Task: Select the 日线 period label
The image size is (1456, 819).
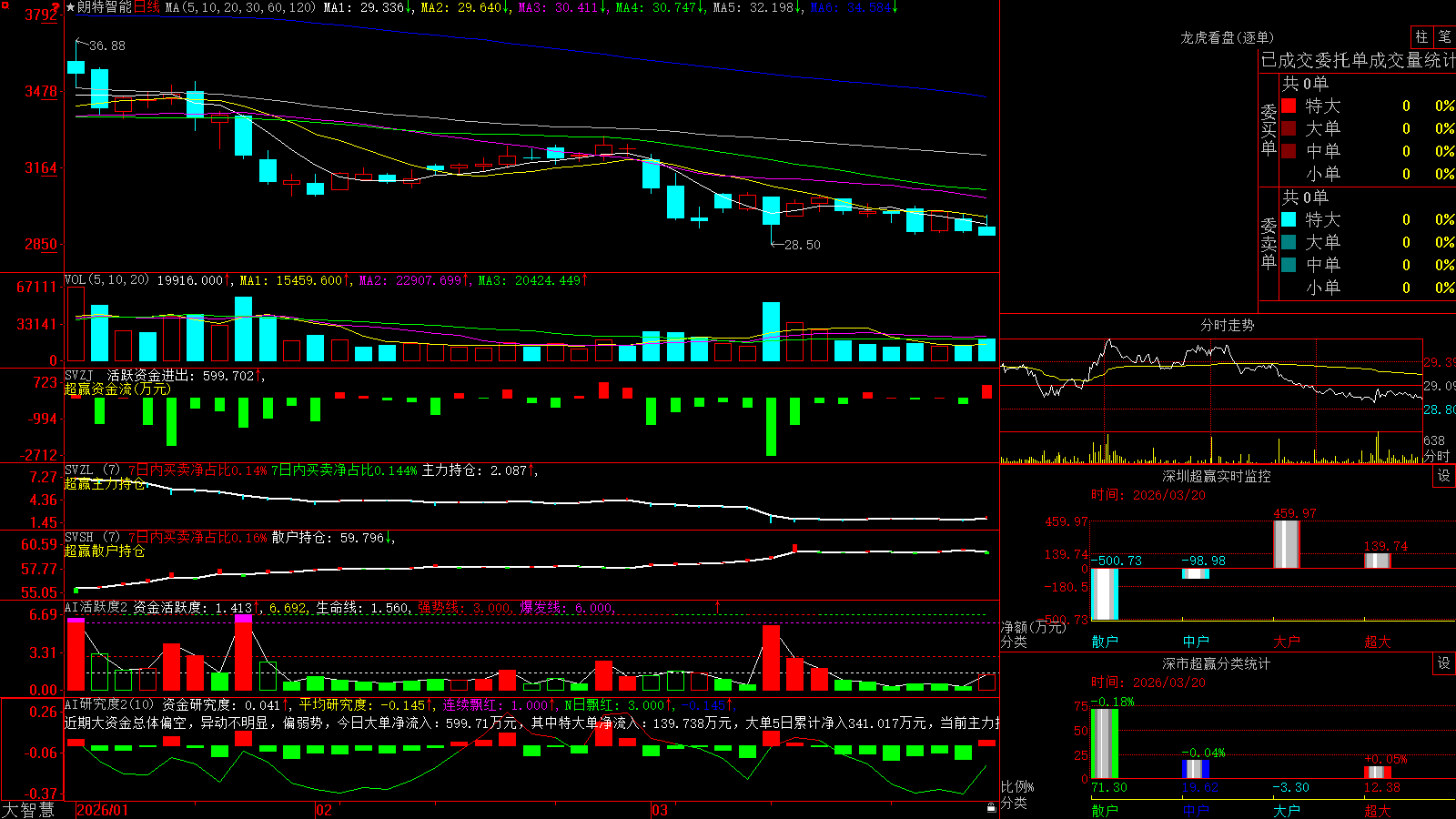Action: (147, 7)
